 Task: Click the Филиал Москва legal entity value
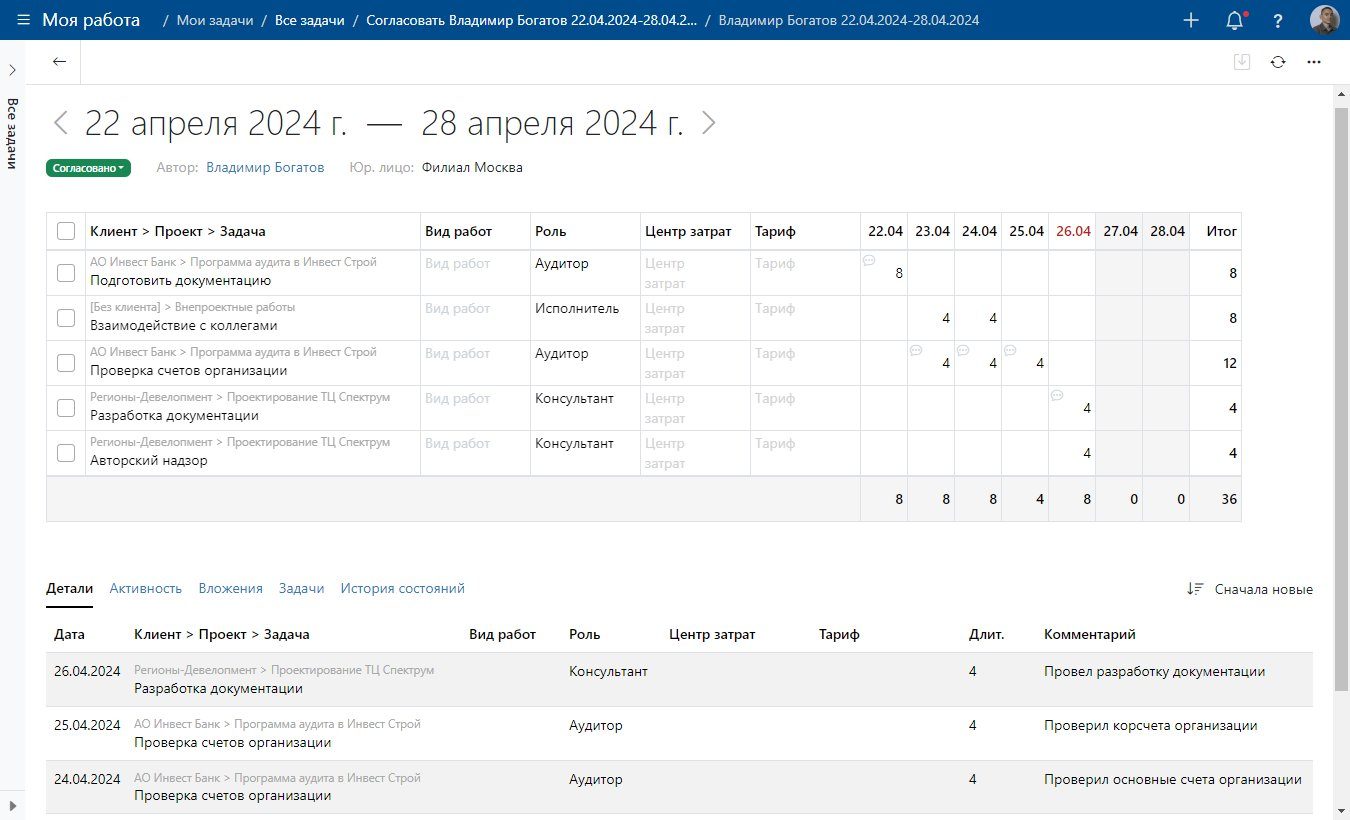[x=472, y=168]
